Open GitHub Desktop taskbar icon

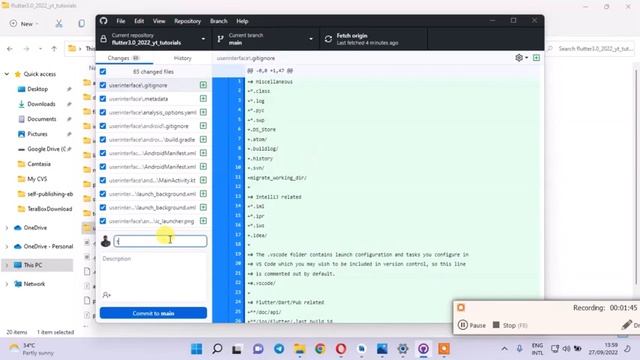(423, 349)
